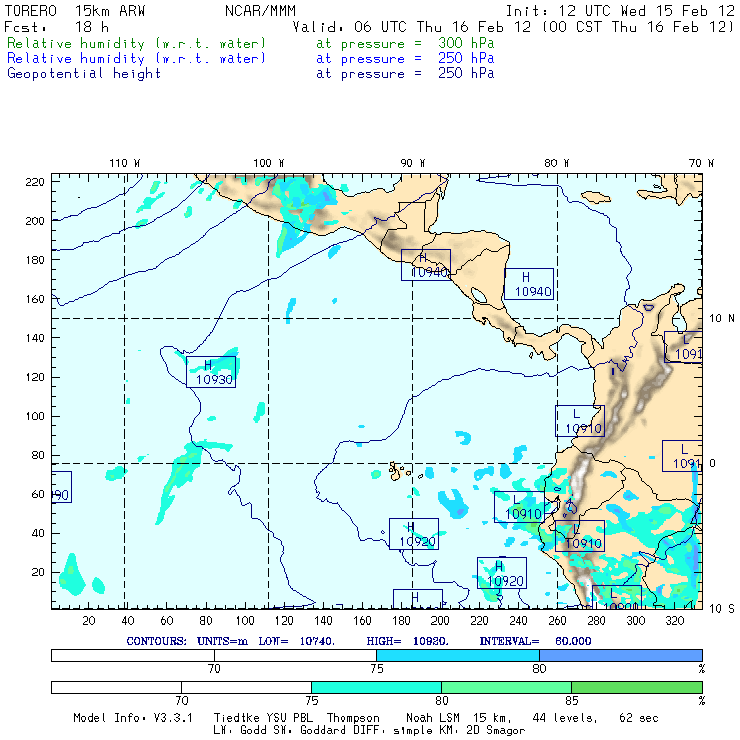
Task: Select the light green 80–85% segment of the lower bar
Action: [x=506, y=687]
